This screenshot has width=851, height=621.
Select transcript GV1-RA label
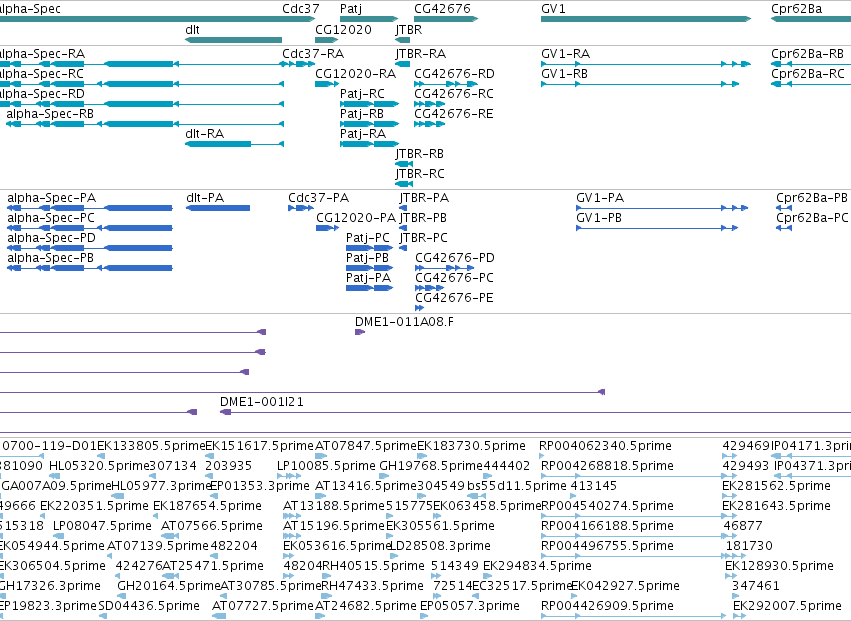click(x=566, y=54)
